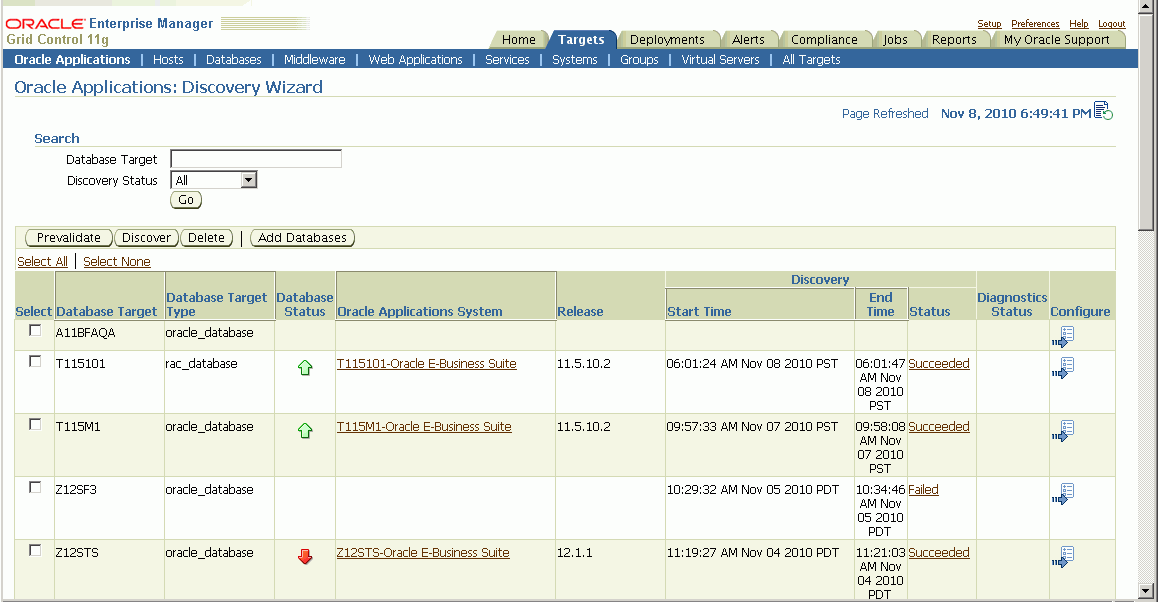Check the Z12STS row checkbox
Viewport: 1158px width, 602px height.
(35, 550)
